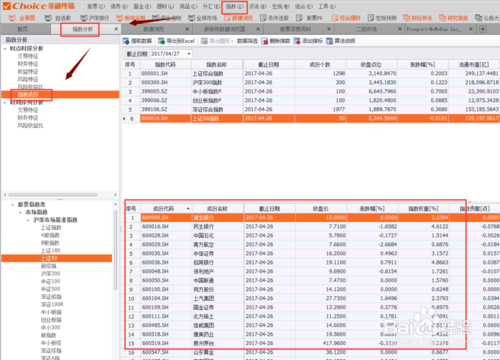Click the 数据筛选 toolbar button
This screenshot has width=500, height=360.
[247, 41]
